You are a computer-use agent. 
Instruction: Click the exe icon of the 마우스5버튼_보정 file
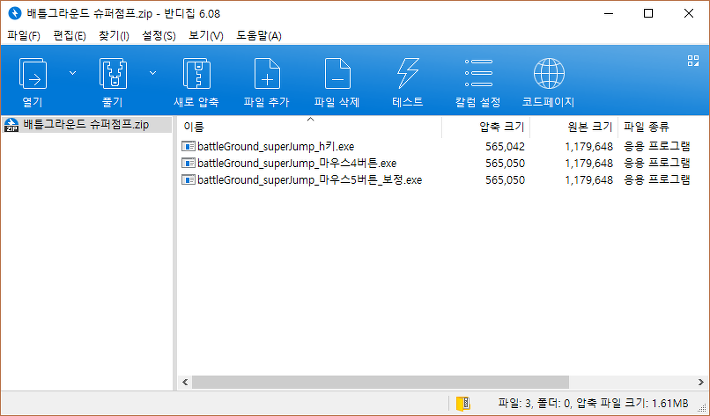pos(188,180)
